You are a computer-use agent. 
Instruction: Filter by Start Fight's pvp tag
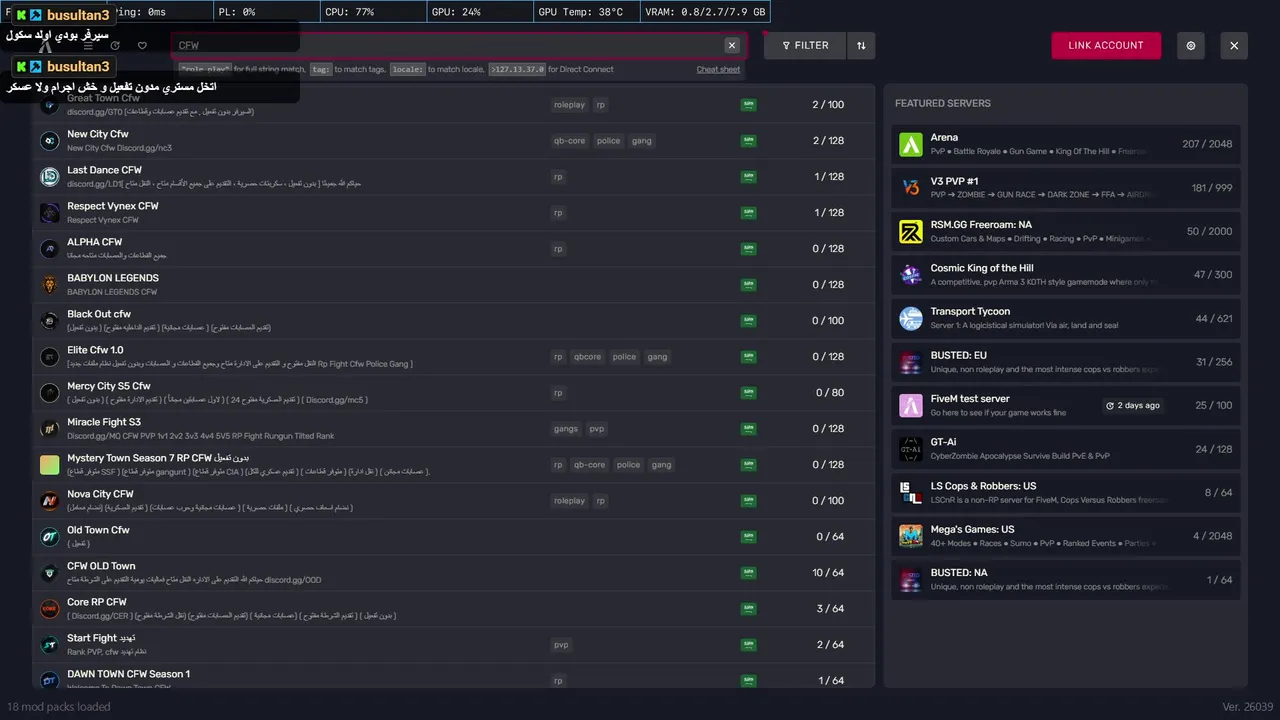point(561,645)
